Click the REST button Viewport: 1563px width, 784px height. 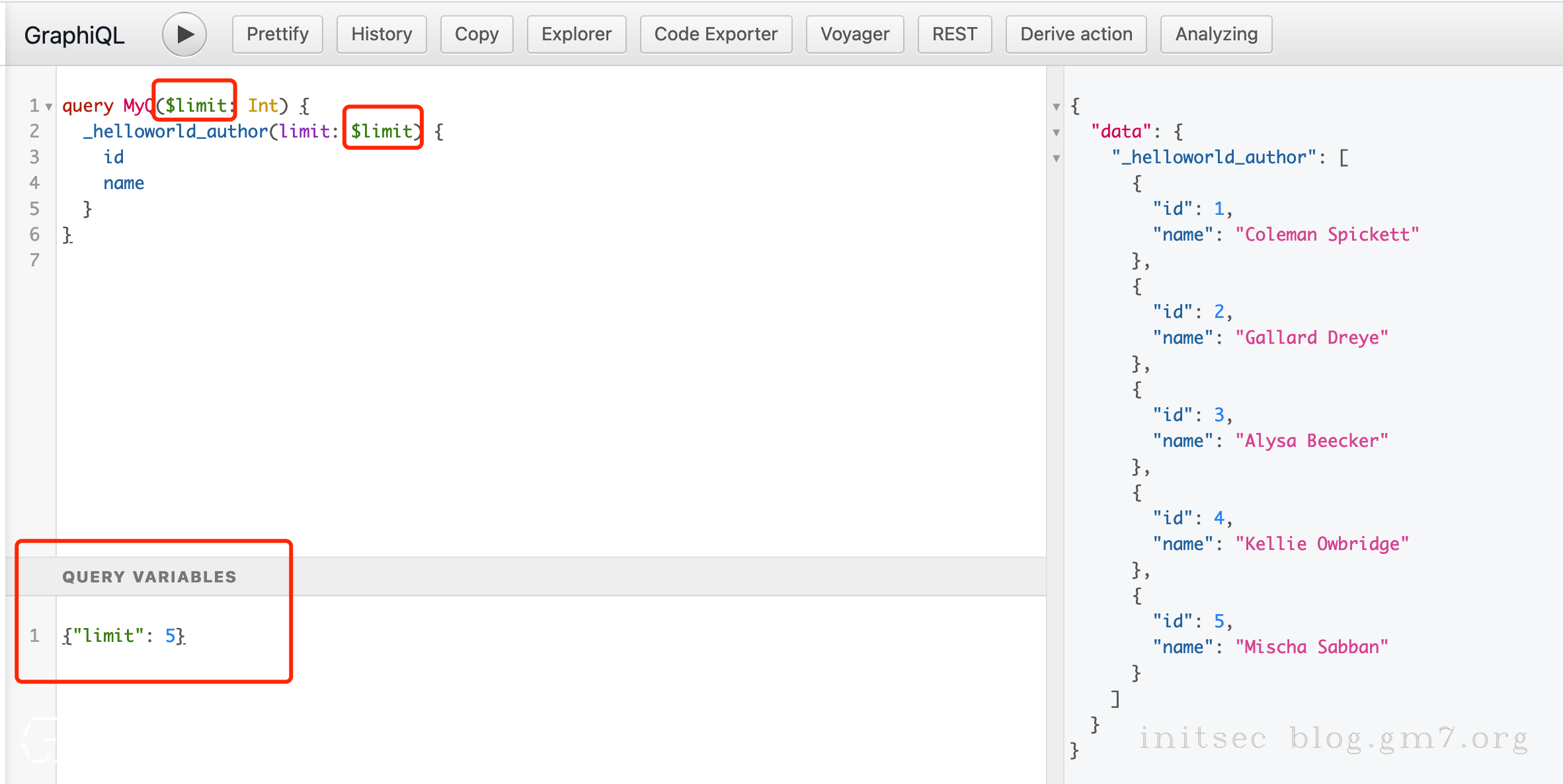(x=955, y=34)
